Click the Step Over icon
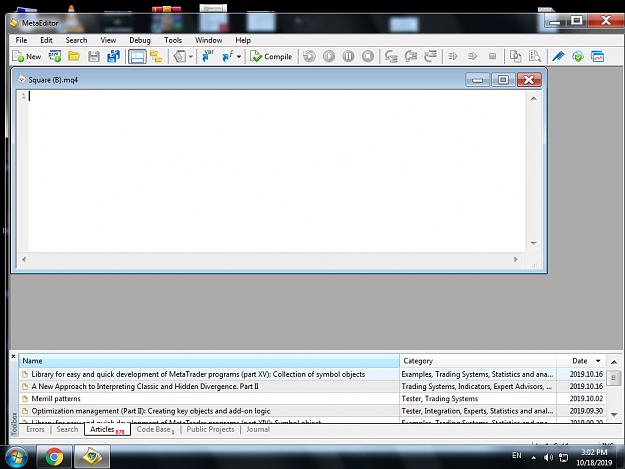This screenshot has width=625, height=469. tap(411, 57)
